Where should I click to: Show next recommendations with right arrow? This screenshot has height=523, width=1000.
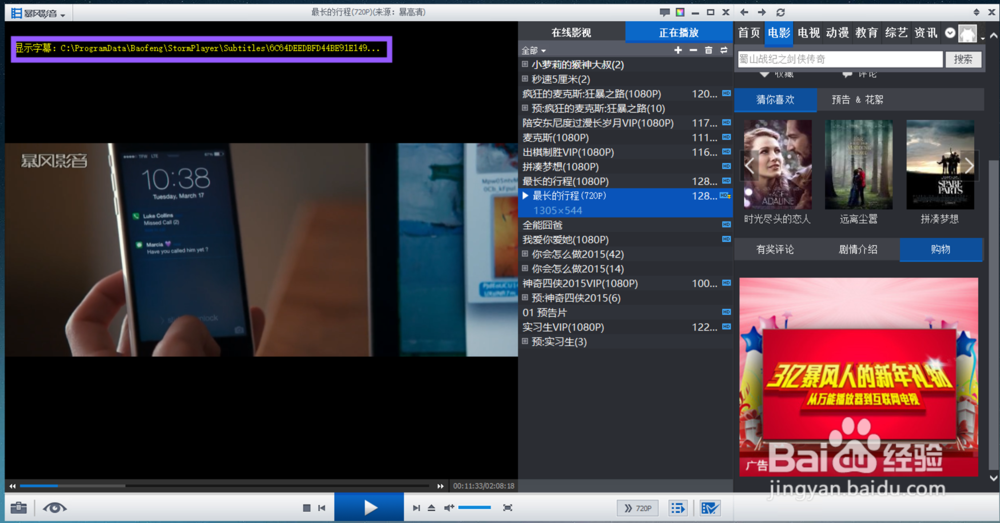coord(969,165)
